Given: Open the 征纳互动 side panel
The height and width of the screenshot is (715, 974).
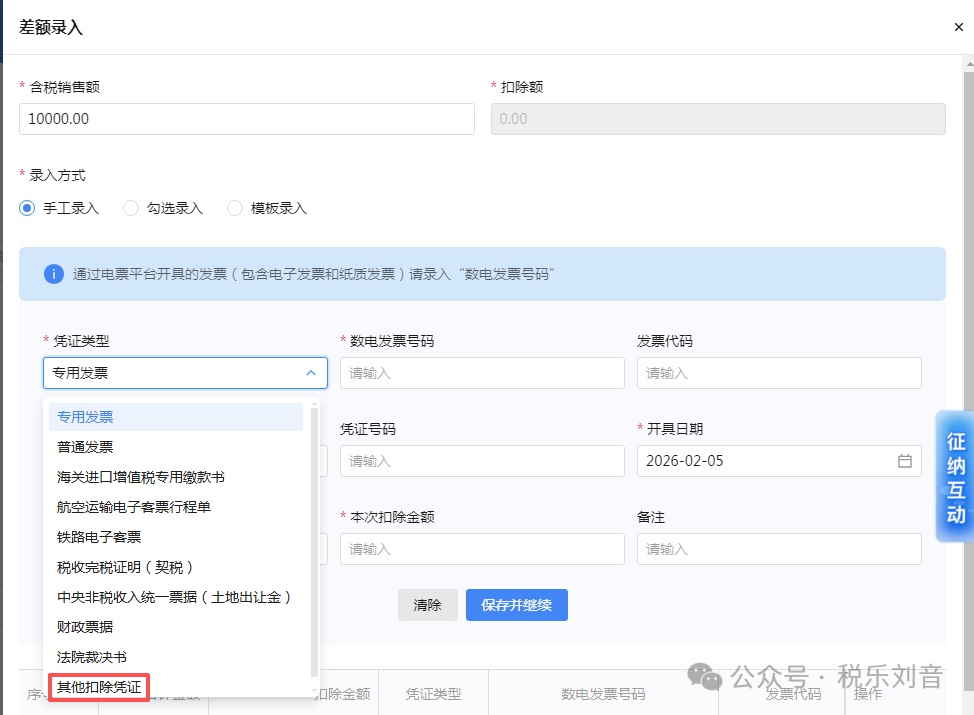Looking at the screenshot, I should pyautogui.click(x=955, y=476).
